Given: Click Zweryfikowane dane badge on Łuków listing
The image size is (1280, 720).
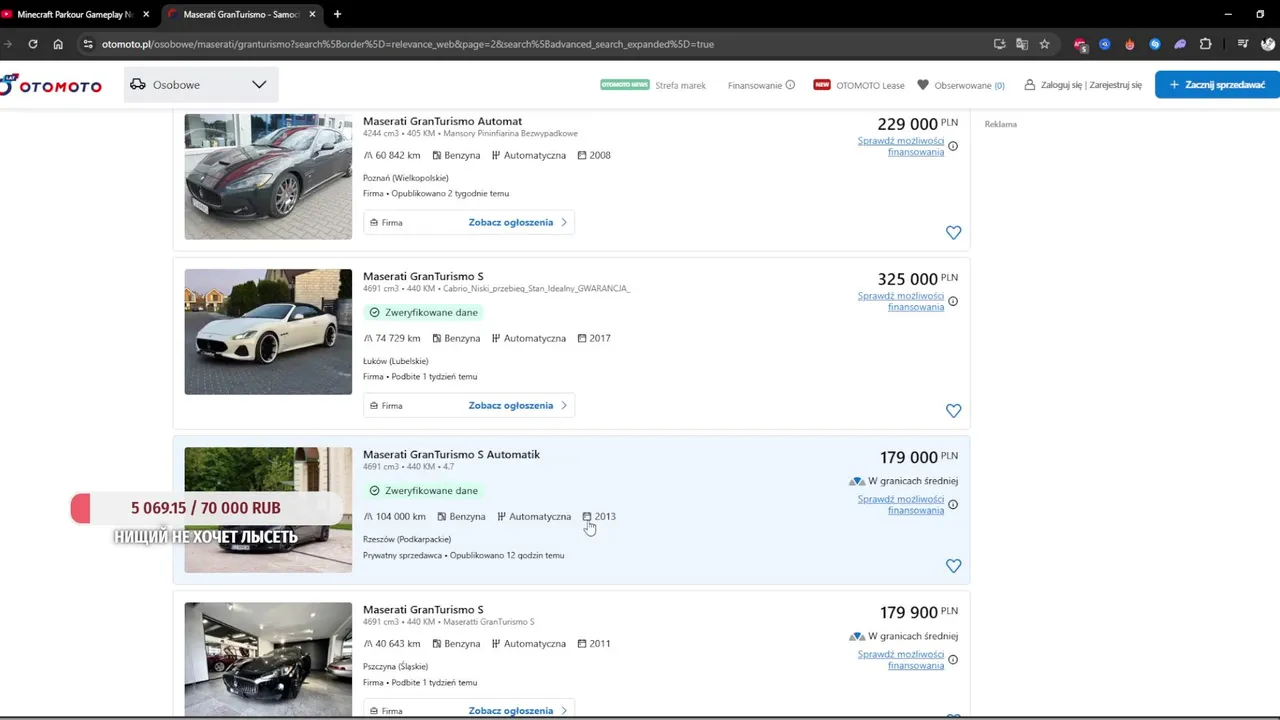Looking at the screenshot, I should point(423,312).
